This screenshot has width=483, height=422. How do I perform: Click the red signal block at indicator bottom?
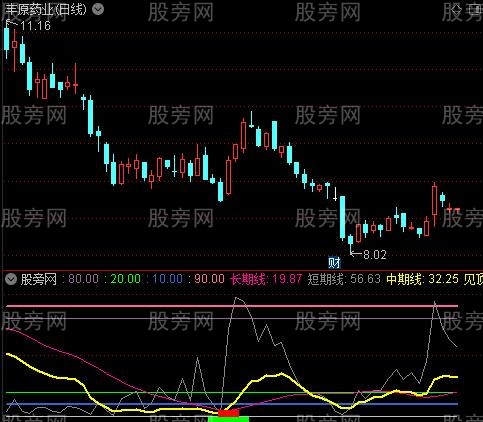click(229, 413)
